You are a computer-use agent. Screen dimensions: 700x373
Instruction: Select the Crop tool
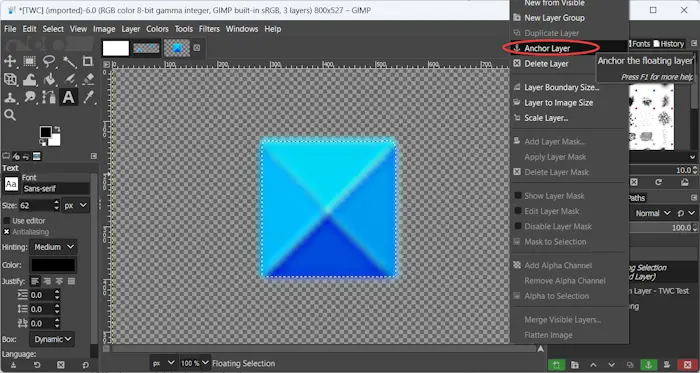pos(88,62)
